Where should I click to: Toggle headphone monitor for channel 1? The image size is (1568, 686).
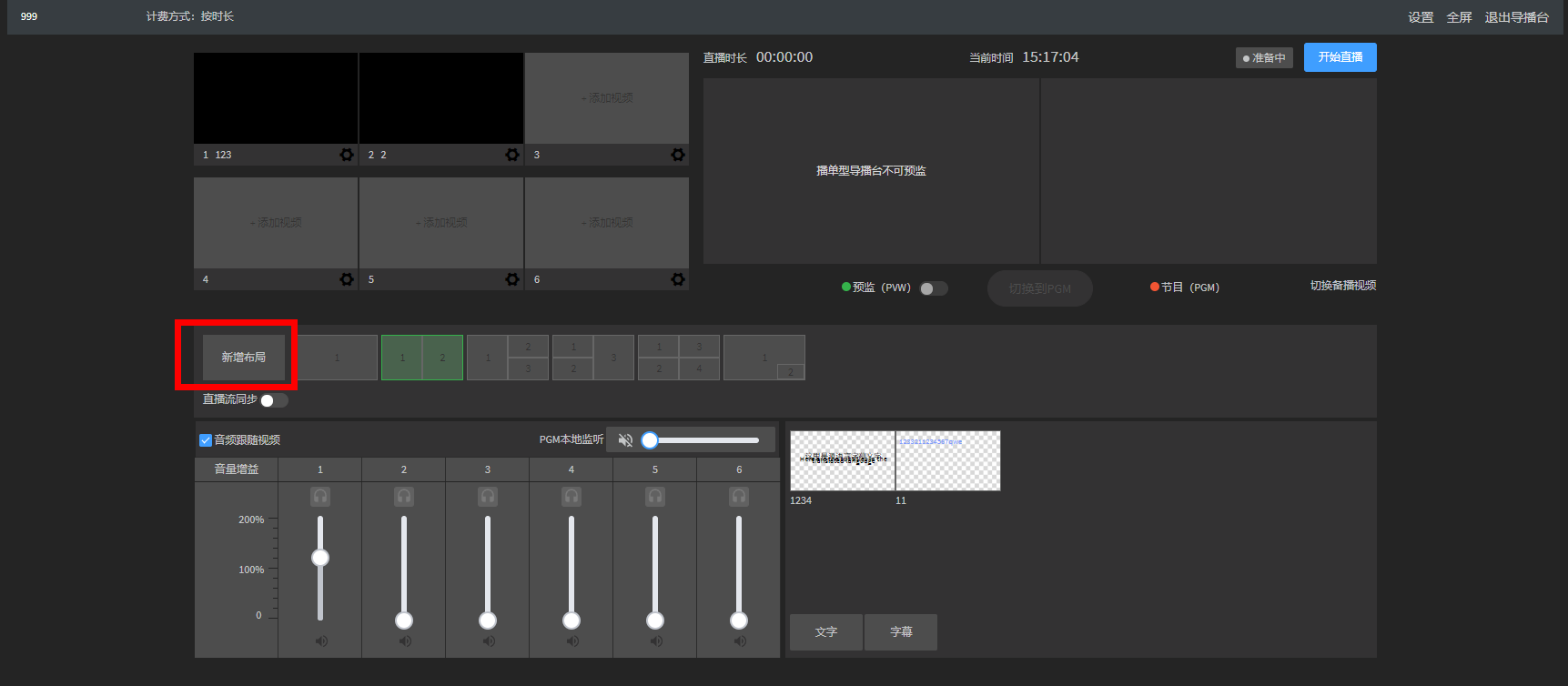320,496
